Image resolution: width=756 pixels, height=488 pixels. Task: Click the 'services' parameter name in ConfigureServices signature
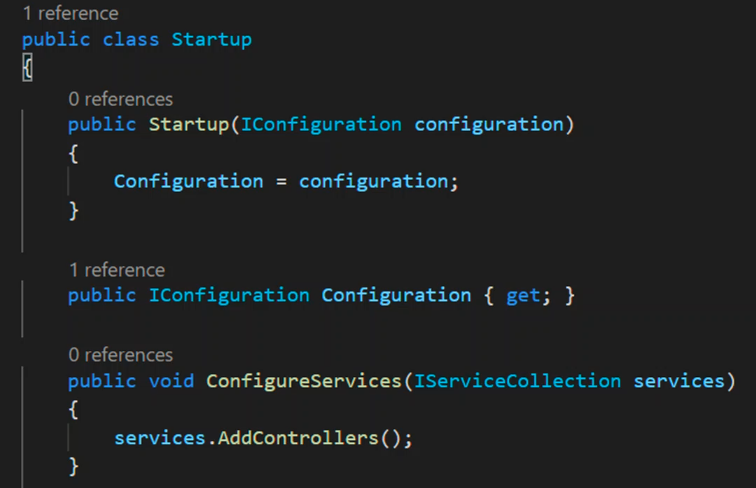pyautogui.click(x=679, y=381)
